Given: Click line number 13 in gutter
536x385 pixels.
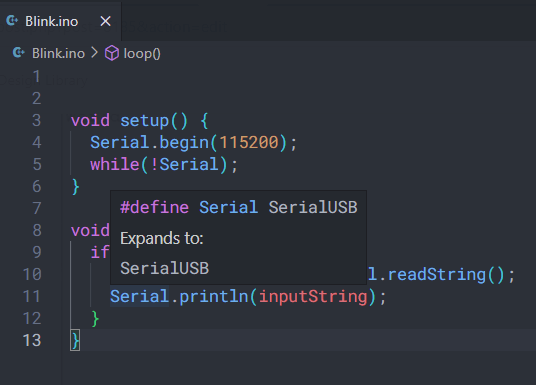Looking at the screenshot, I should coord(32,340).
